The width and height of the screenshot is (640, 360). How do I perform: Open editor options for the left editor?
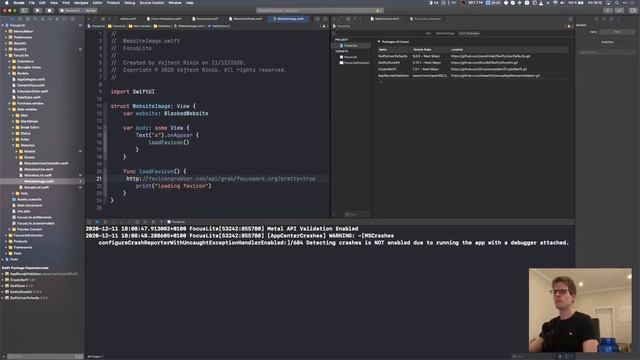pyautogui.click(x=318, y=19)
